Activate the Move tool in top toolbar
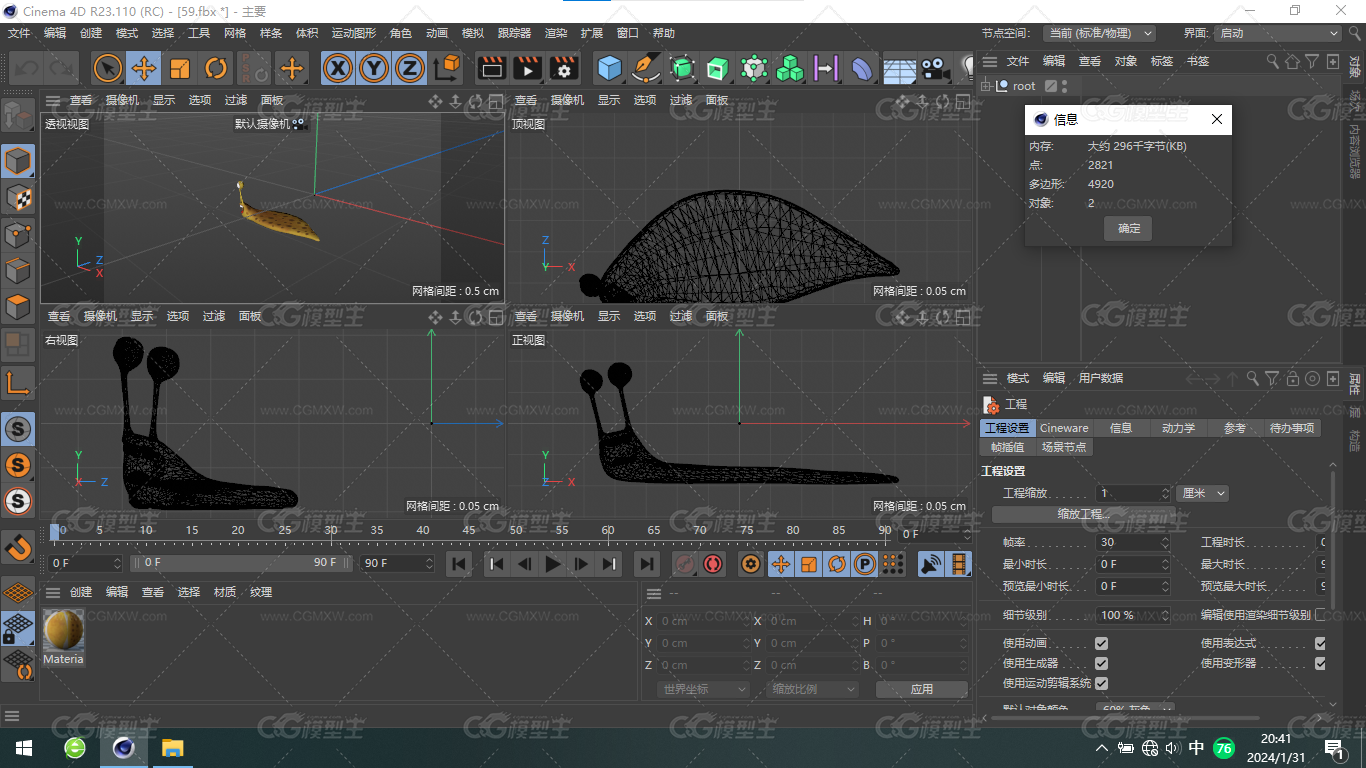 pyautogui.click(x=144, y=68)
